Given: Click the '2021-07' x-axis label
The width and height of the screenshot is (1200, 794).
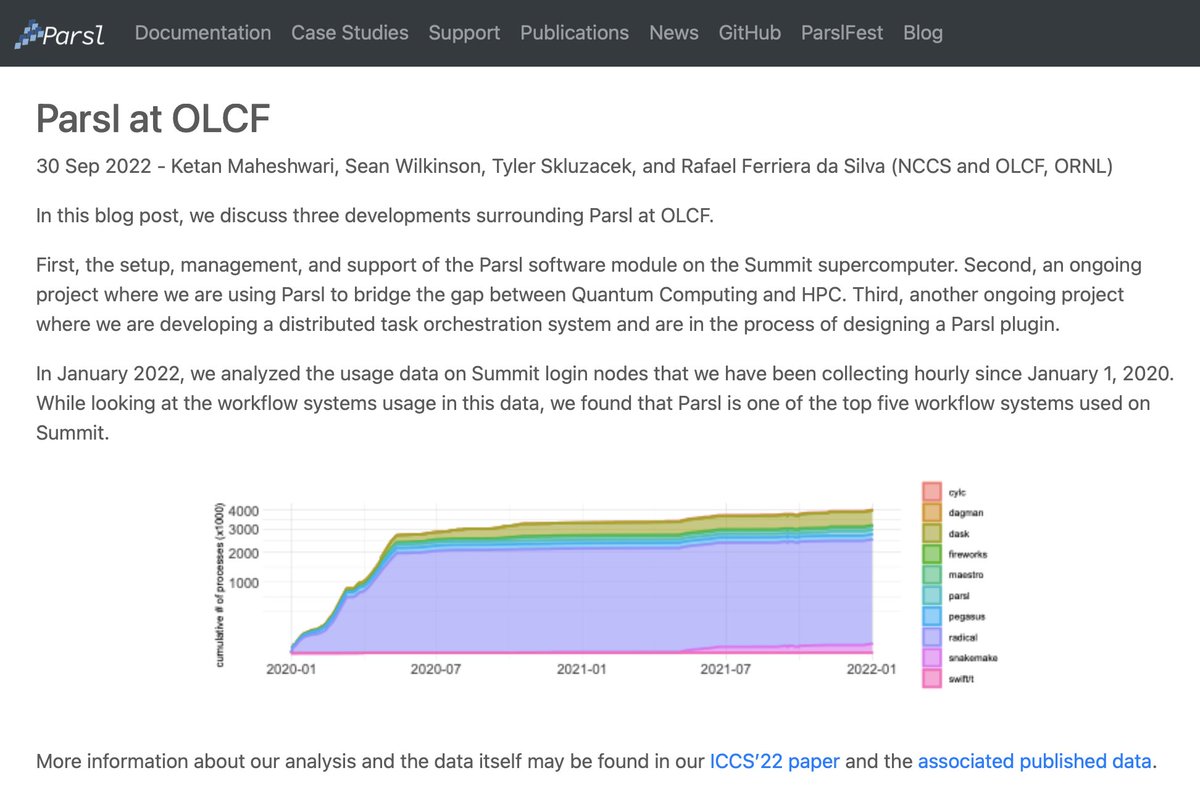Looking at the screenshot, I should (727, 669).
